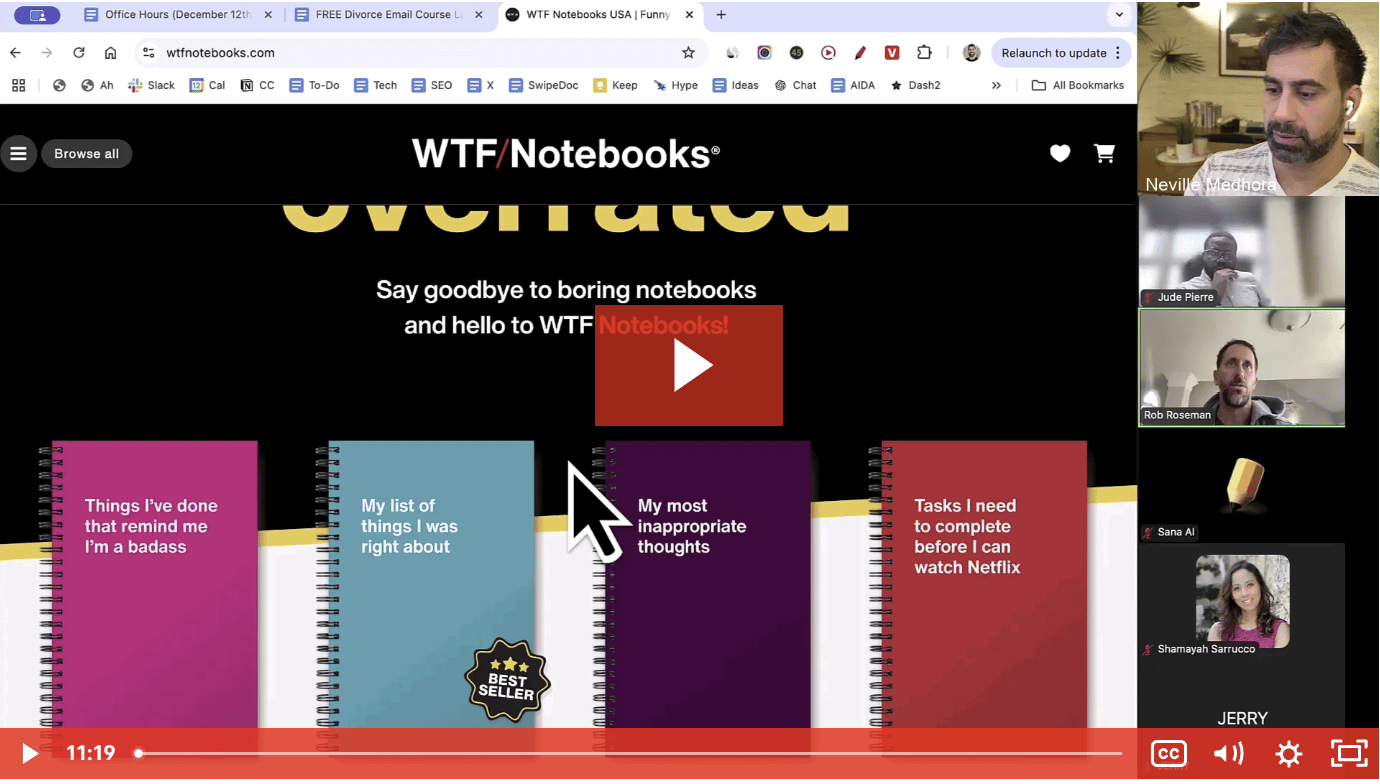The image size is (1380, 784).
Task: Click the play button in video controls bar
Action: pos(30,753)
